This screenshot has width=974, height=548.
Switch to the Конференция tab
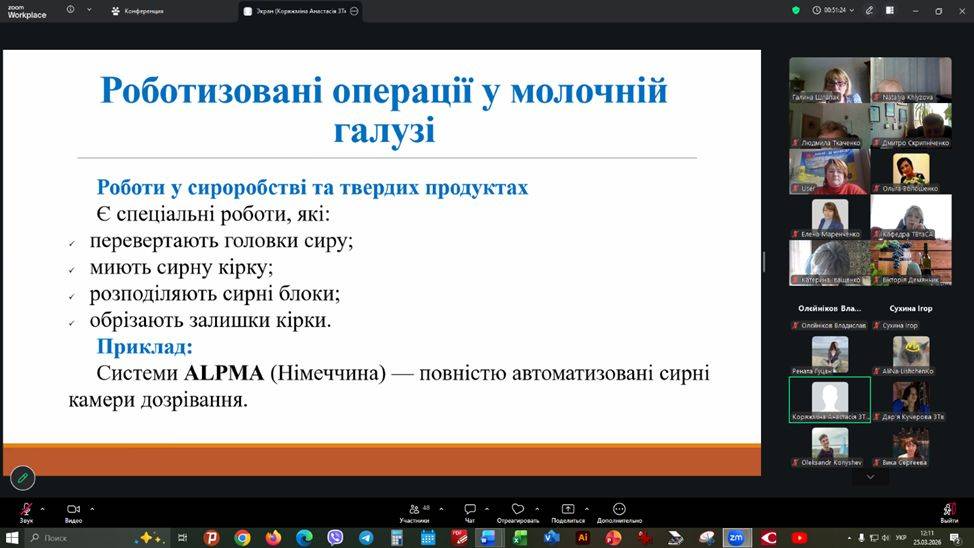(x=138, y=11)
